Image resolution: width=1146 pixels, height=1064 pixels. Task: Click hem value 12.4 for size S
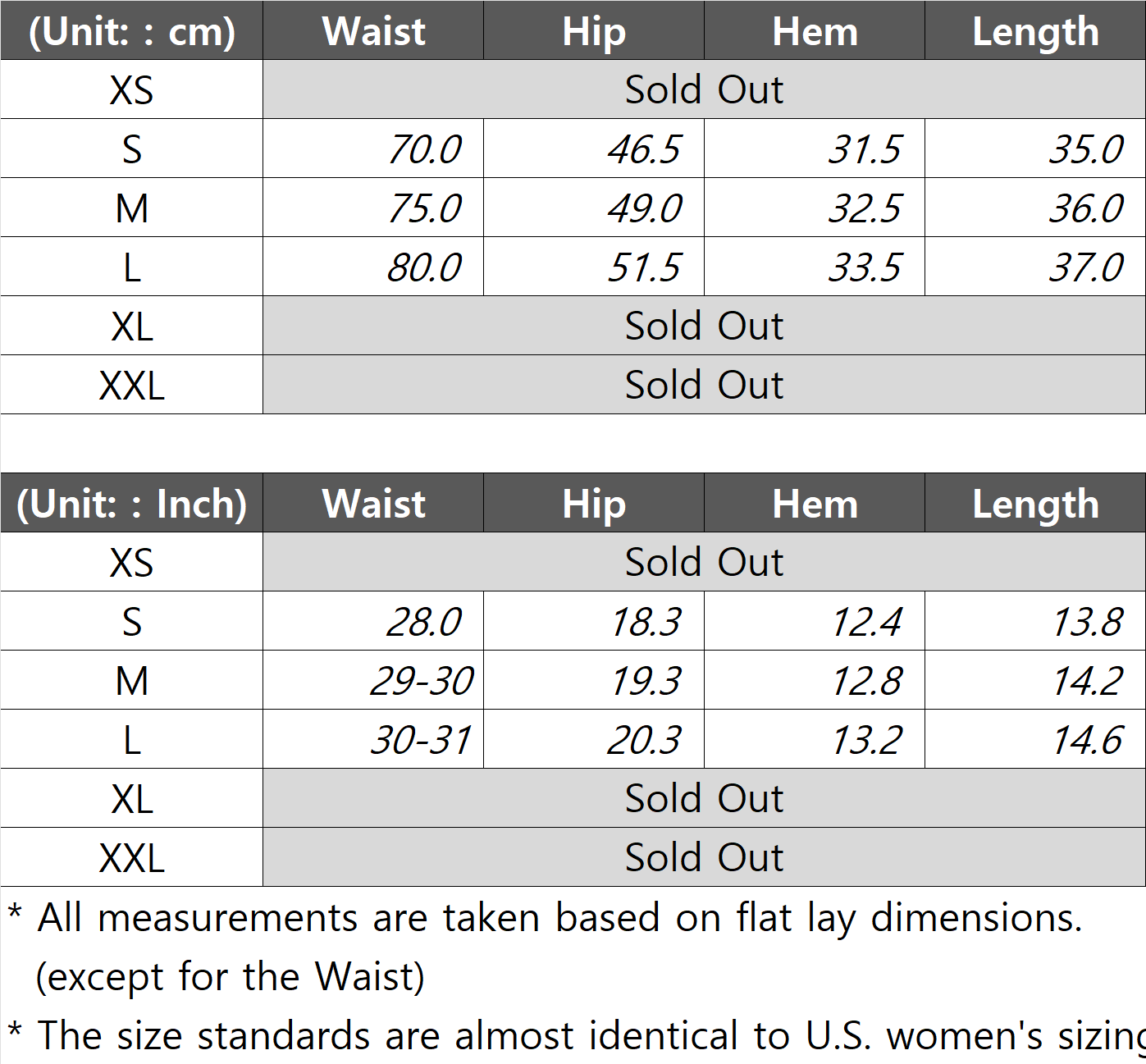(866, 622)
